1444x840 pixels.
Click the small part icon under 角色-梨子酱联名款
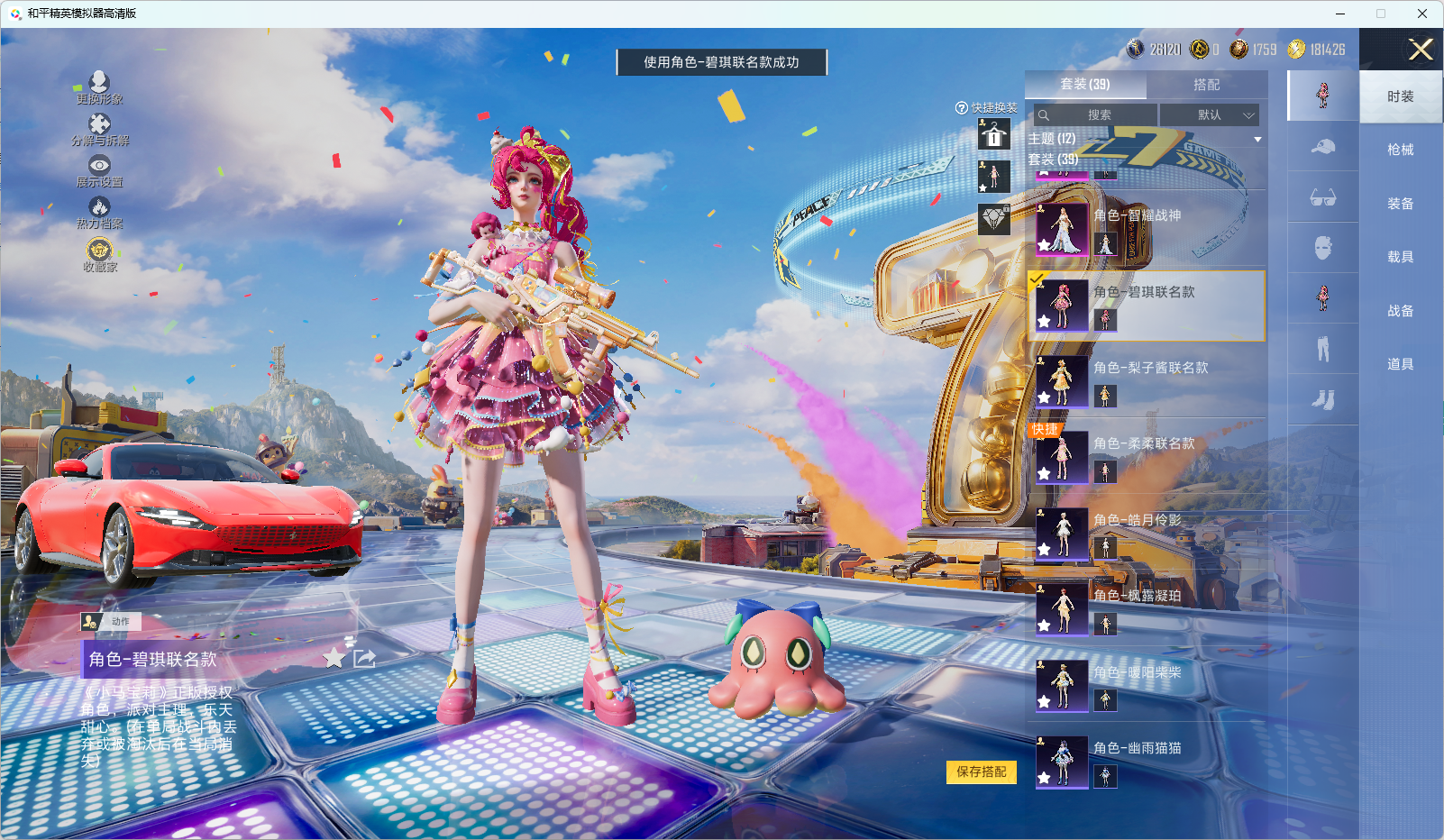point(1105,396)
